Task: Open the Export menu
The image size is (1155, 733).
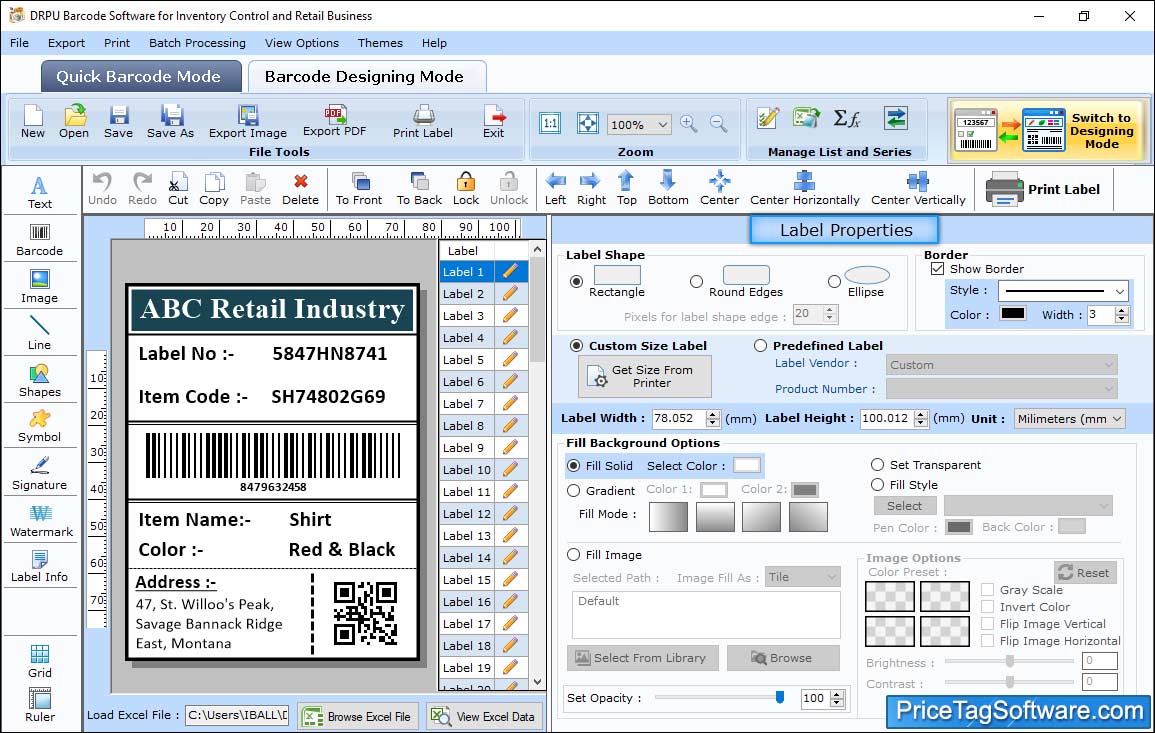Action: click(66, 43)
